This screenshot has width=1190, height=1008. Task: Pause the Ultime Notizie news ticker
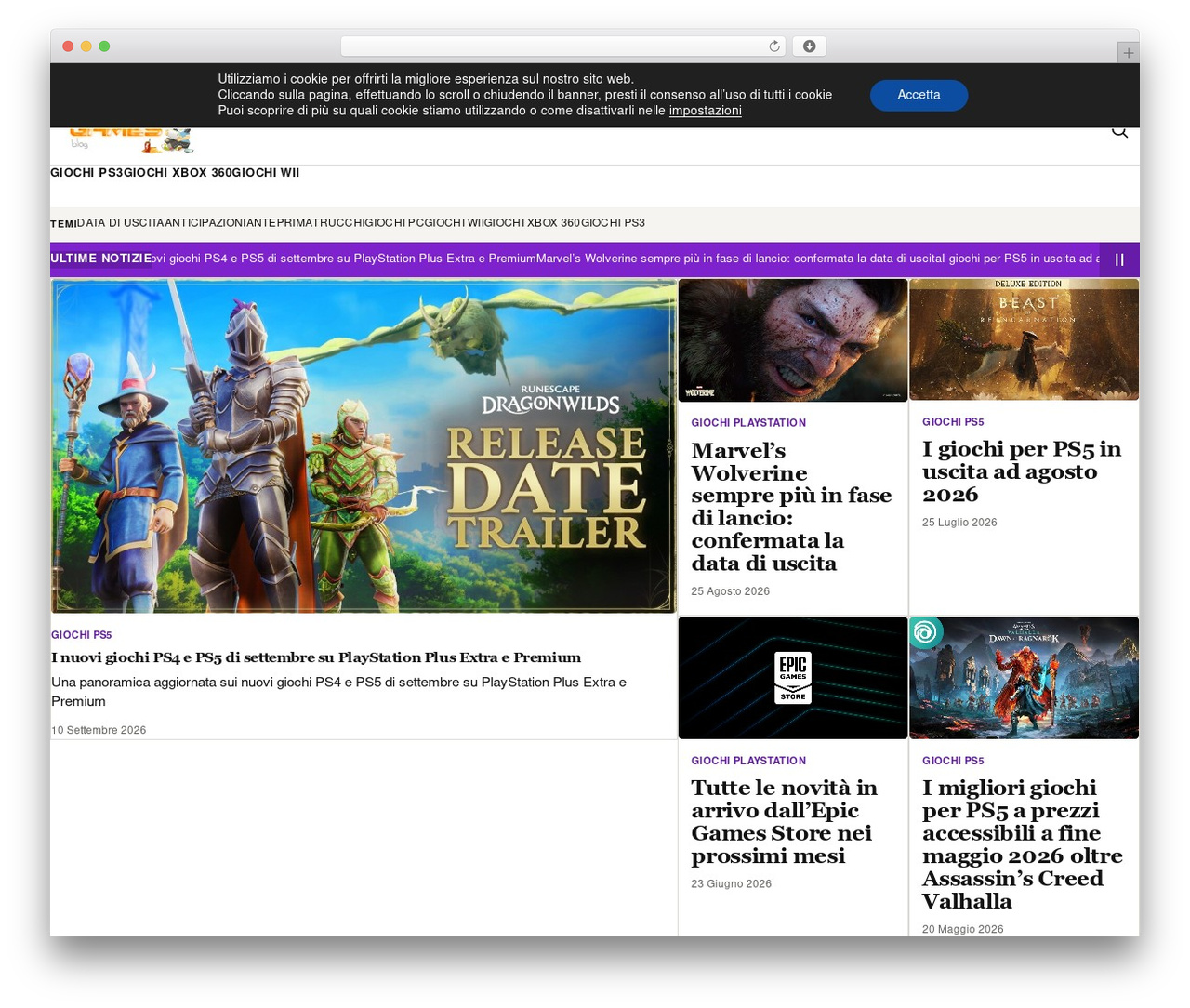click(x=1119, y=259)
